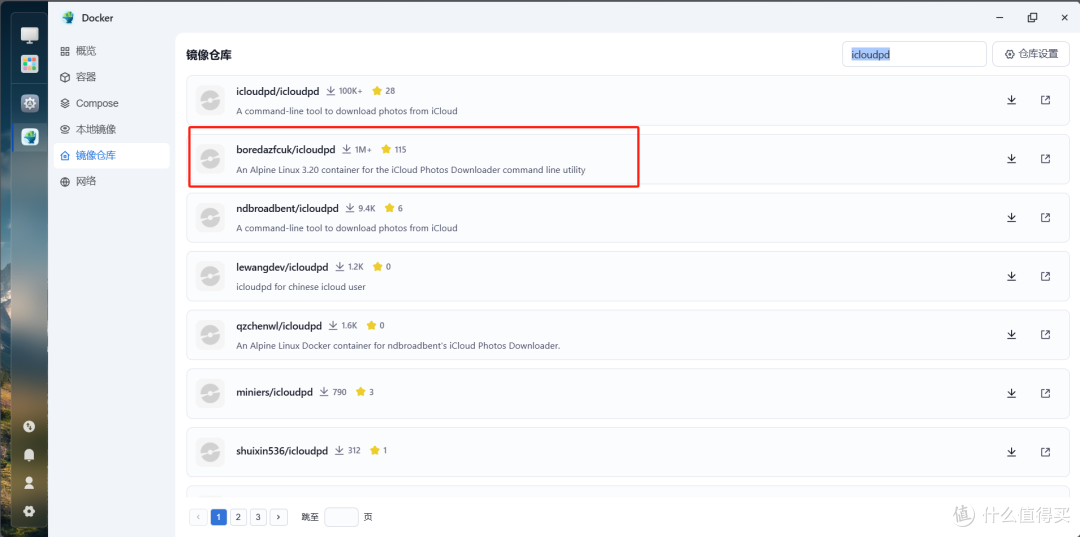Open notifications bell in dock
This screenshot has width=1080, height=537.
tap(29, 454)
